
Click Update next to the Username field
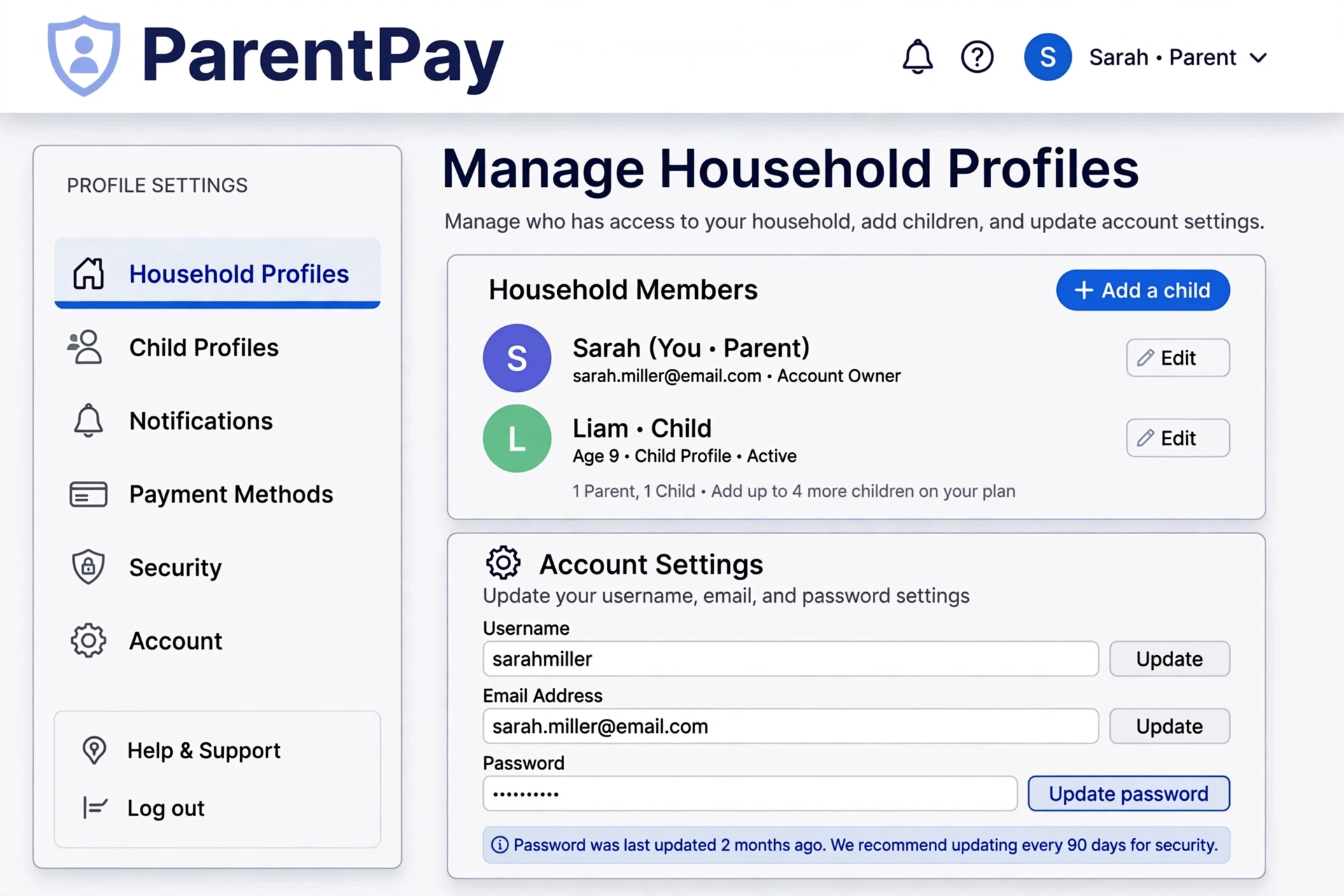pyautogui.click(x=1169, y=659)
